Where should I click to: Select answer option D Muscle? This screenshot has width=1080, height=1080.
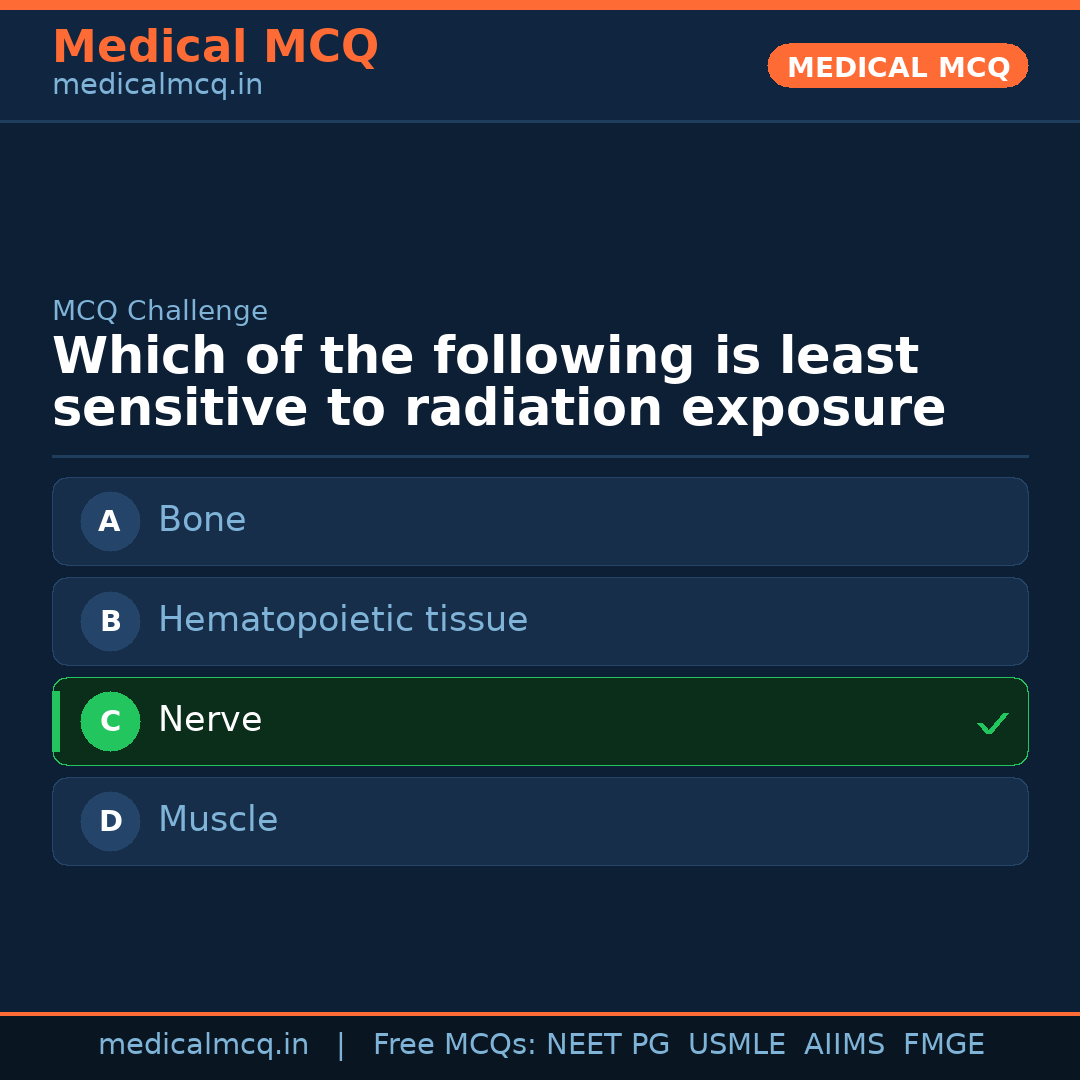pos(540,821)
